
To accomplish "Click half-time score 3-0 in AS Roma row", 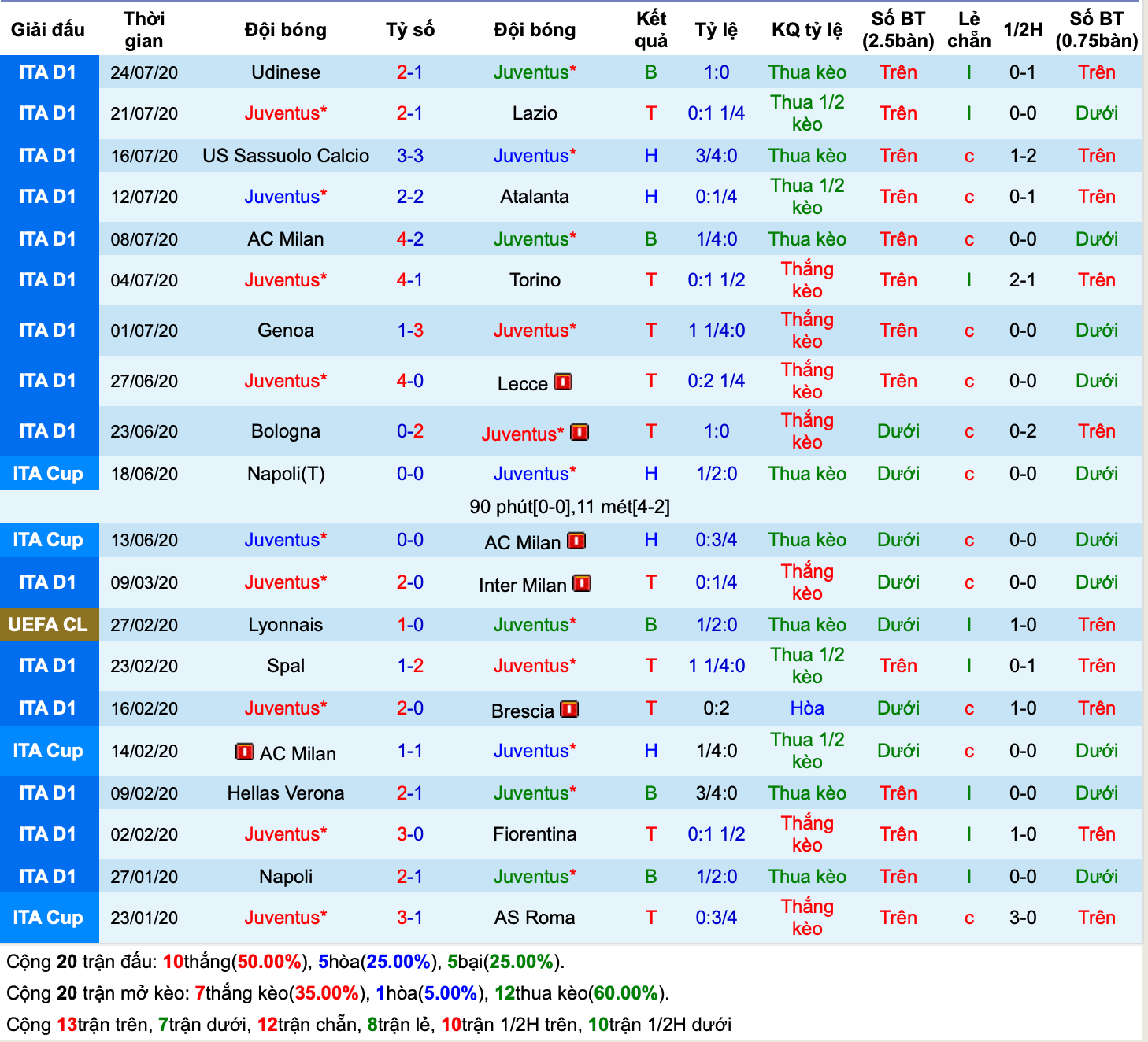I will coord(1023,918).
